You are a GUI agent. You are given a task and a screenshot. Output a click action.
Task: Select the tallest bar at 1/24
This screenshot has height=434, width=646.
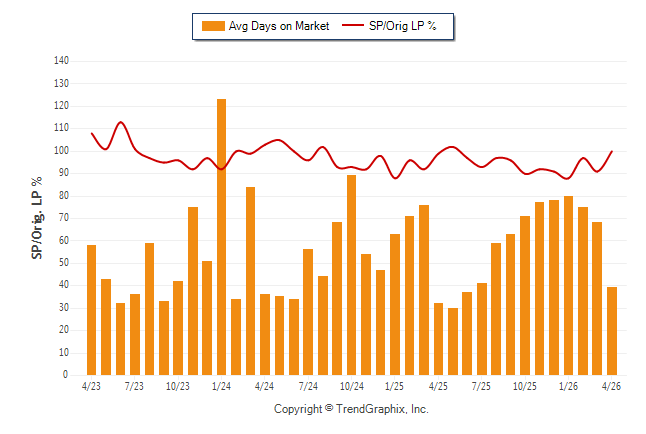point(221,237)
